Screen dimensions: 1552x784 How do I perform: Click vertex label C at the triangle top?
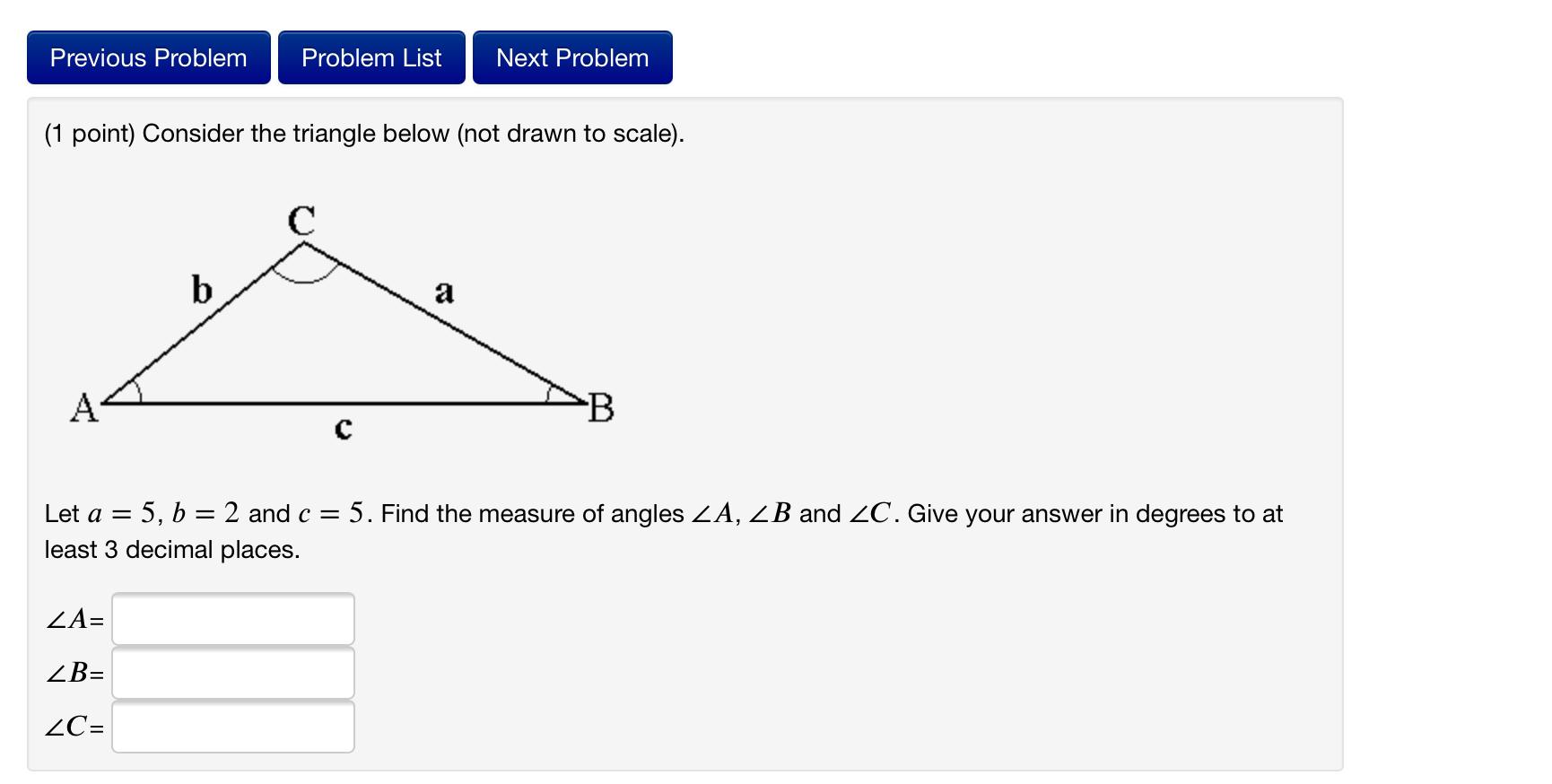click(301, 218)
